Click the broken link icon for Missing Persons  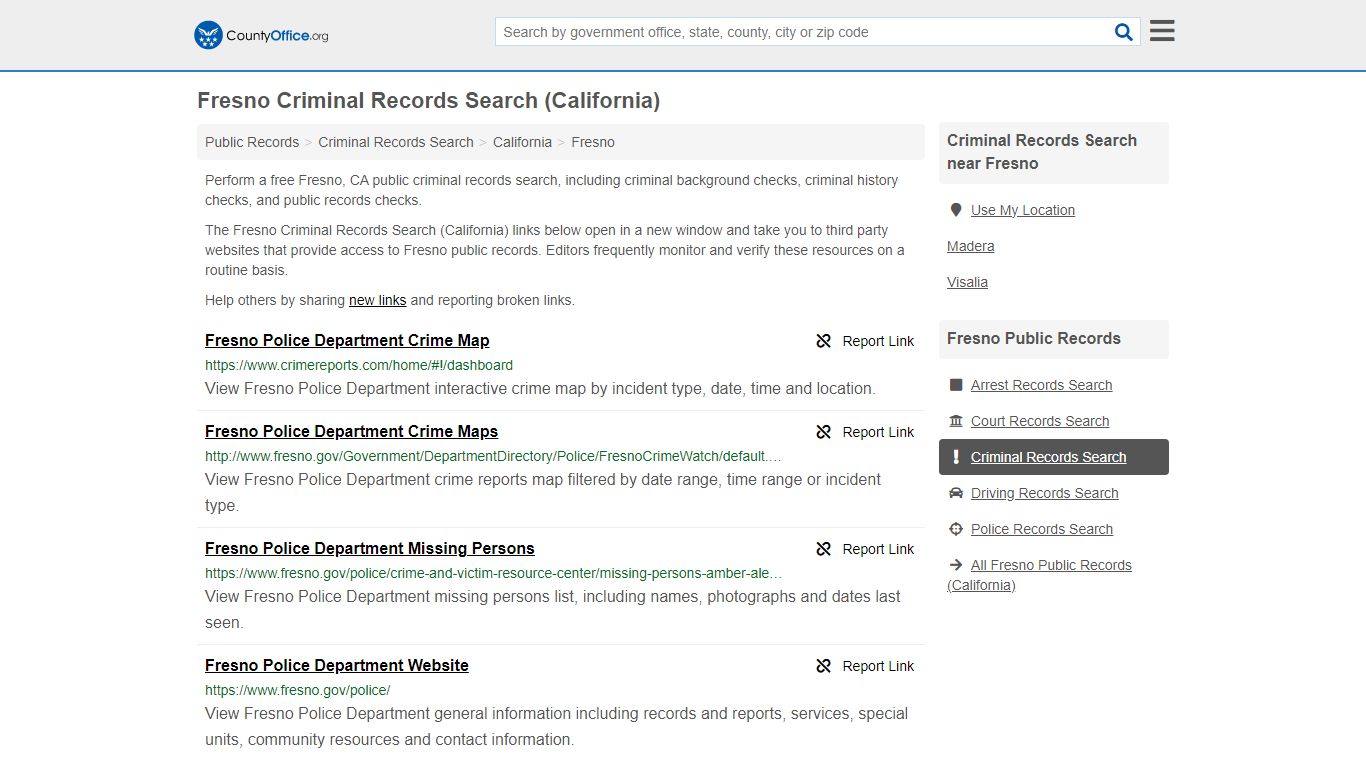click(824, 549)
